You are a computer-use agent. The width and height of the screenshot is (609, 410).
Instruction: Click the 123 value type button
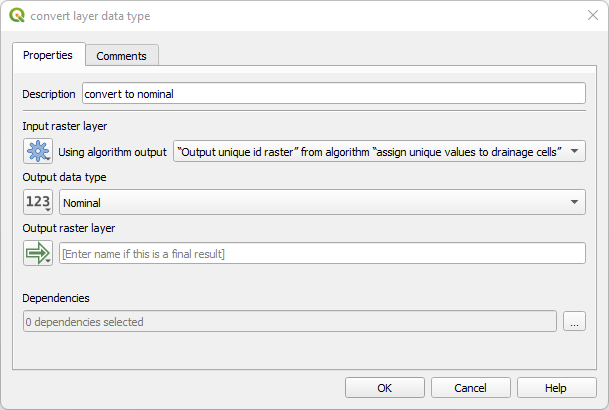(38, 203)
